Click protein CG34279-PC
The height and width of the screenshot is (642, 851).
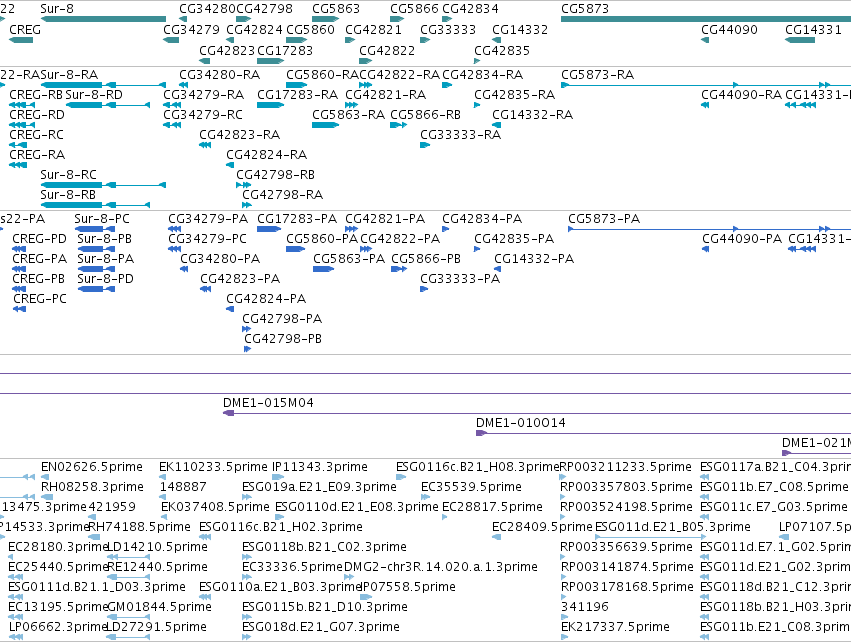click(207, 239)
